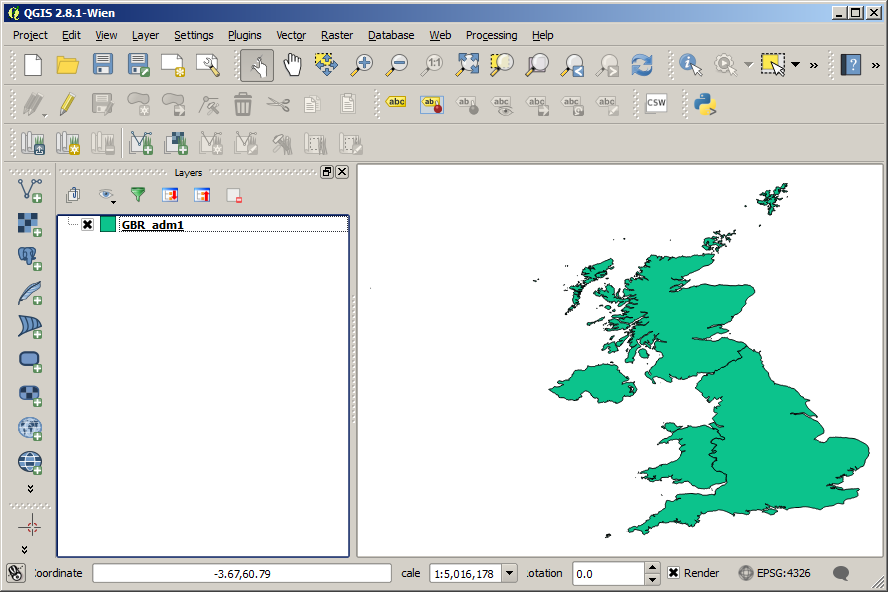
Task: Open the Processing menu
Action: (491, 35)
